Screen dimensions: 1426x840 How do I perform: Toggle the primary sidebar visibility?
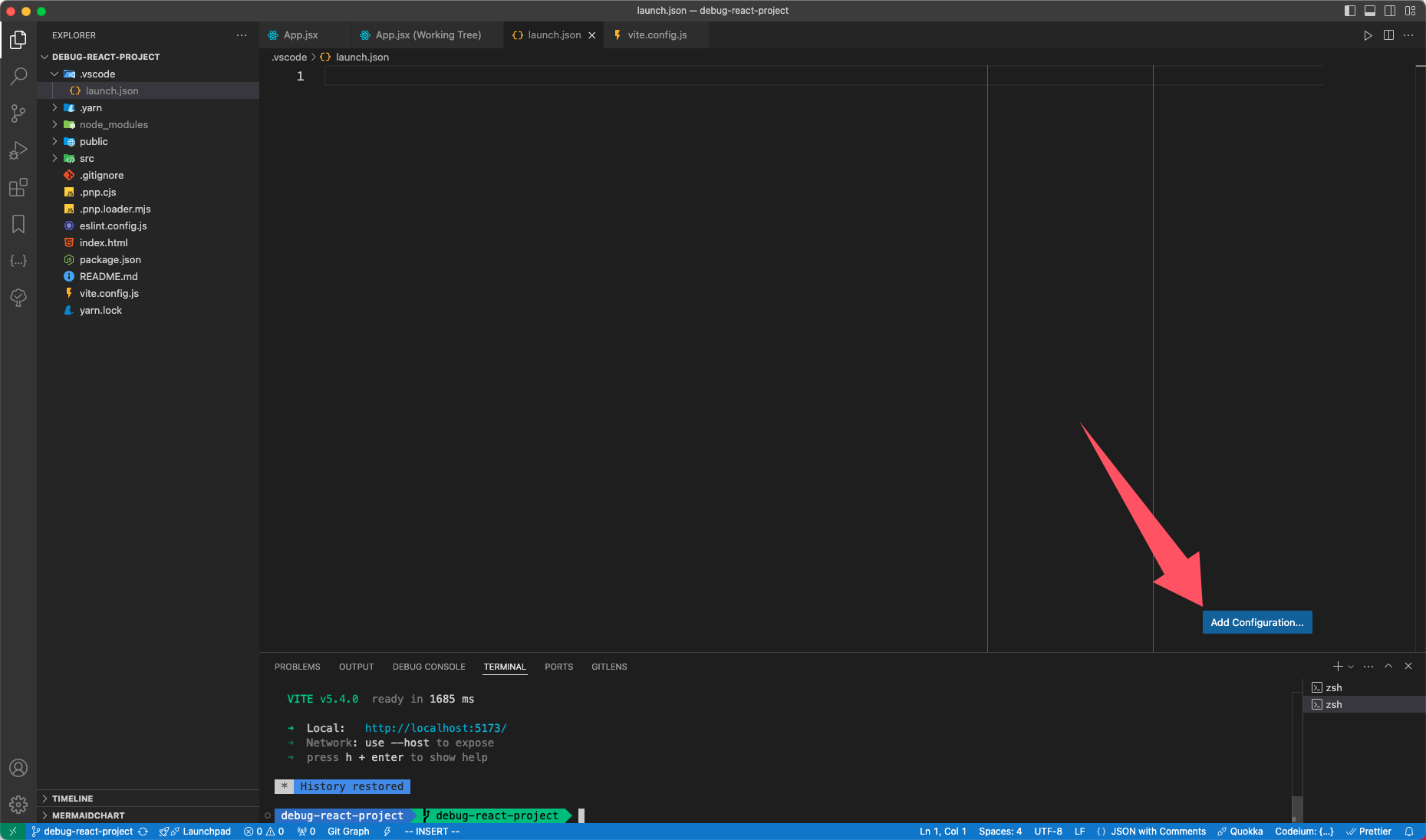[1350, 10]
